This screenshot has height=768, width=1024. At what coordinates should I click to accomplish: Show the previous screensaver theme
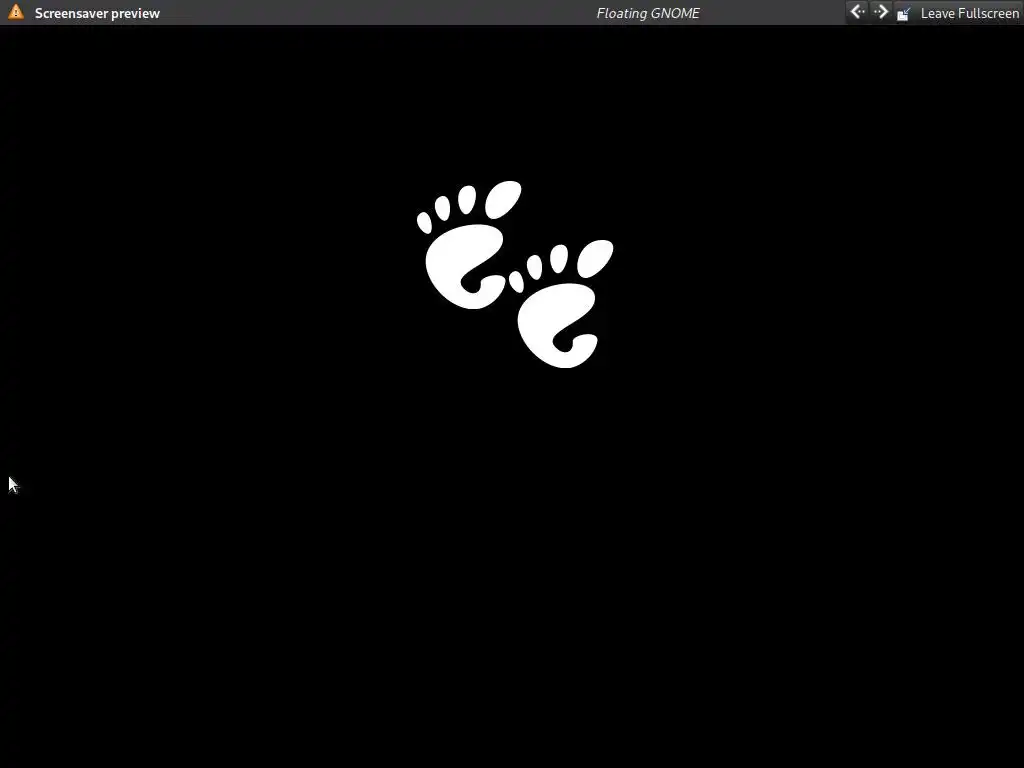[857, 12]
